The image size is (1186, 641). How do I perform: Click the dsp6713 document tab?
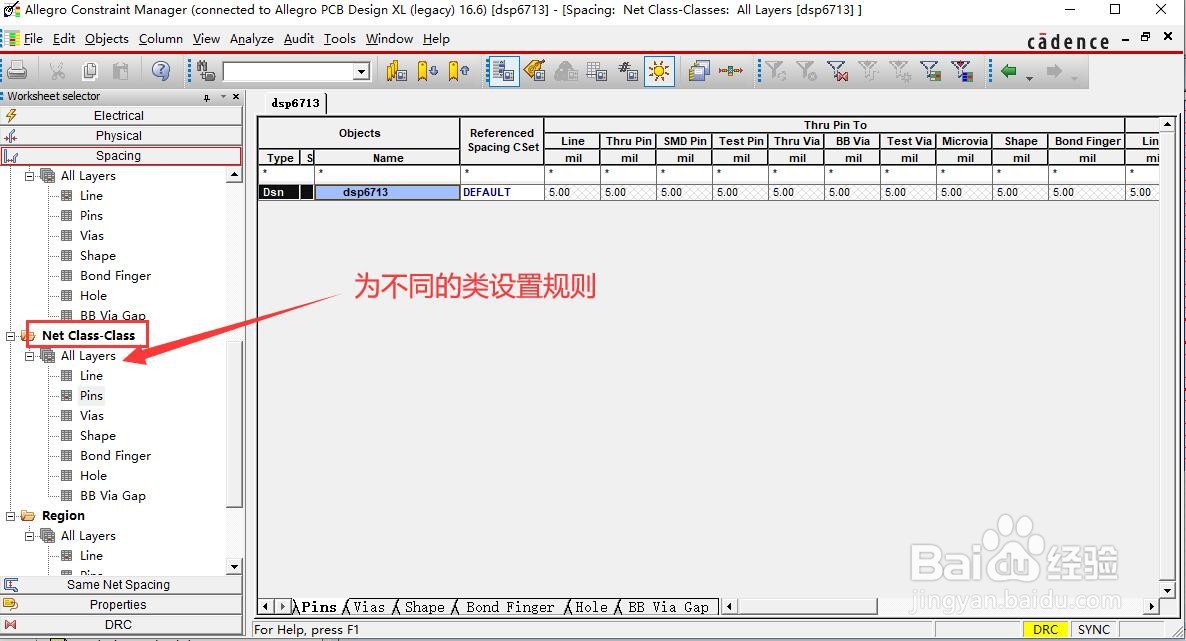(295, 103)
